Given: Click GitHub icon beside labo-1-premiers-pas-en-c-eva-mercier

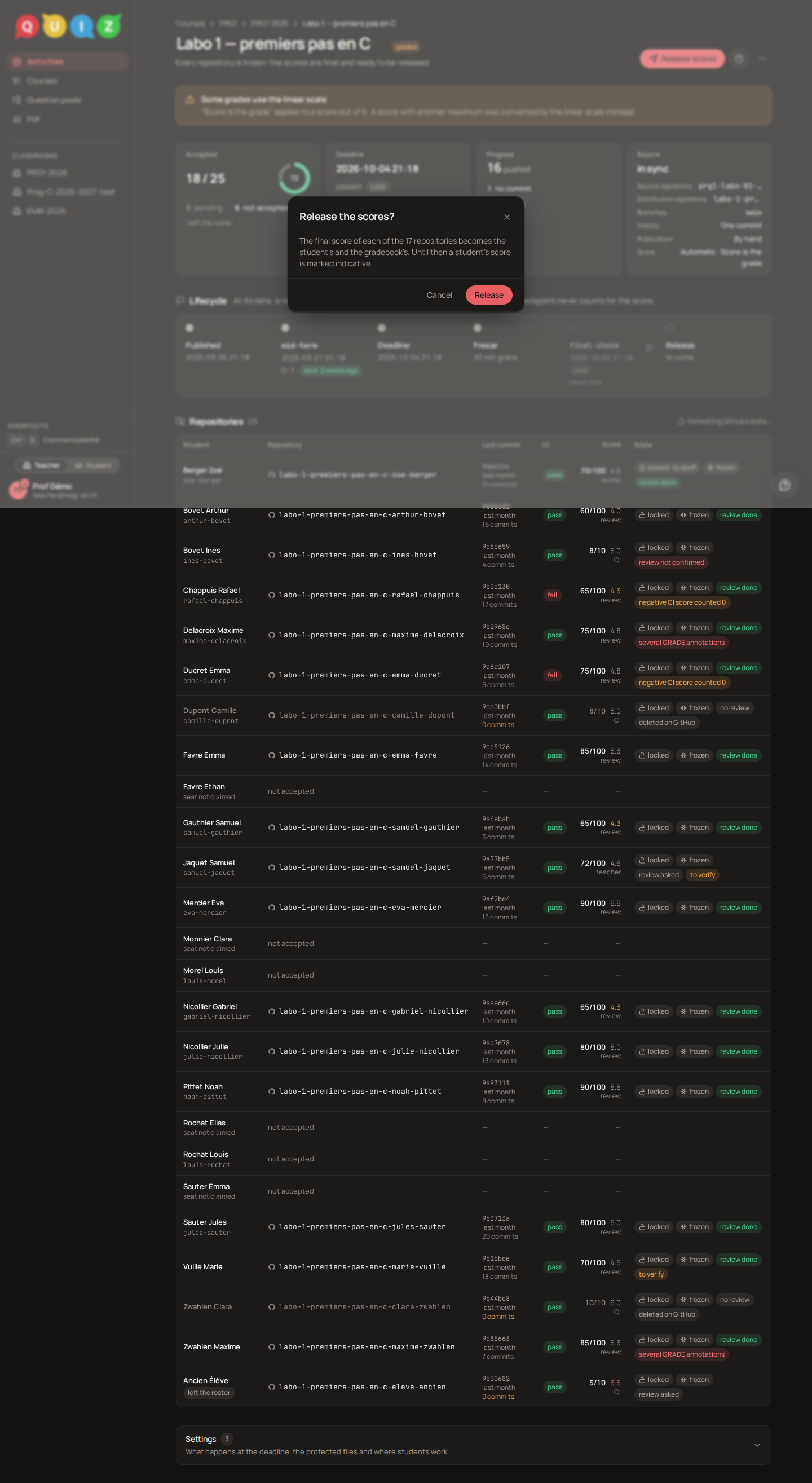Looking at the screenshot, I should pyautogui.click(x=272, y=908).
